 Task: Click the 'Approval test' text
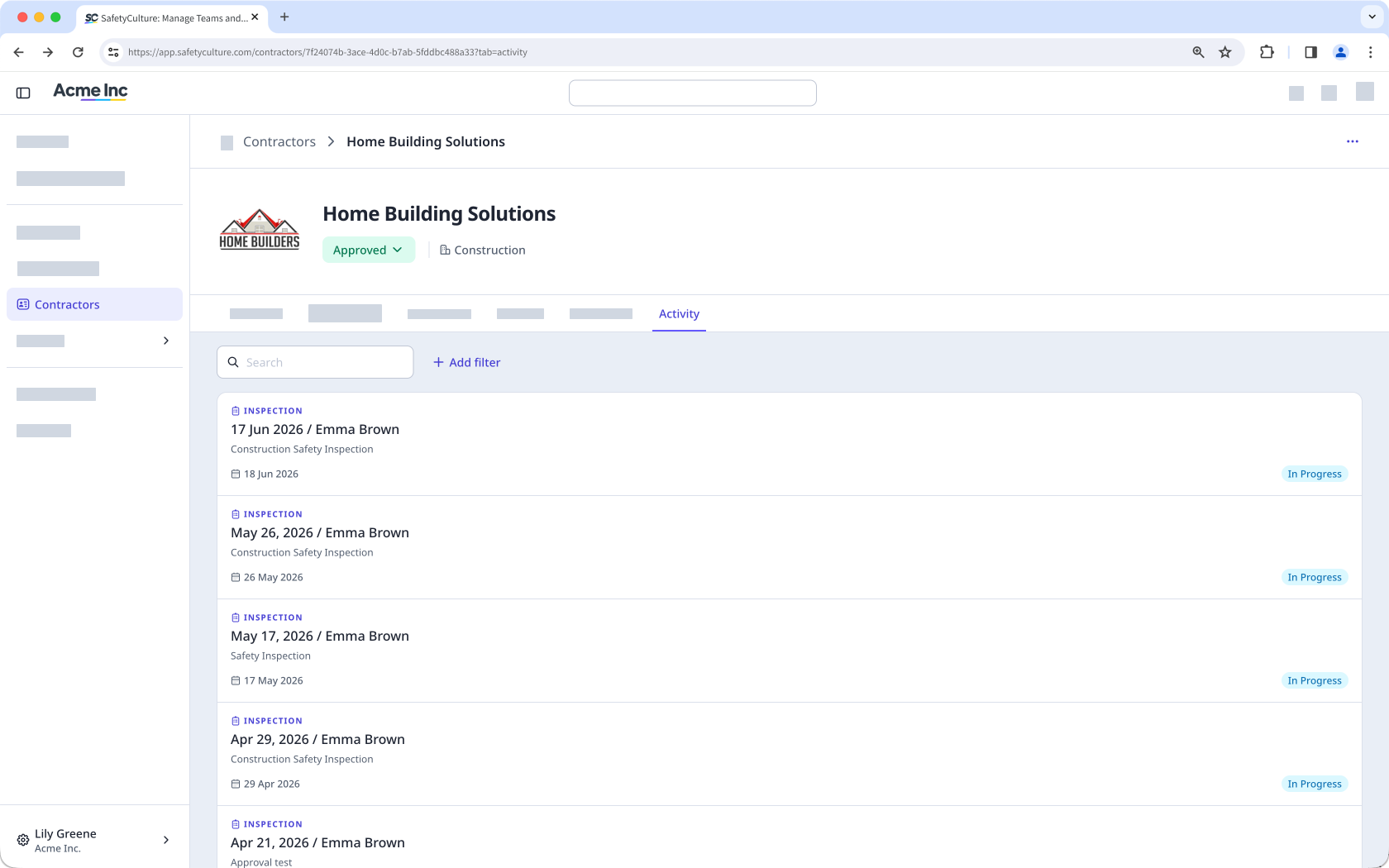[261, 862]
